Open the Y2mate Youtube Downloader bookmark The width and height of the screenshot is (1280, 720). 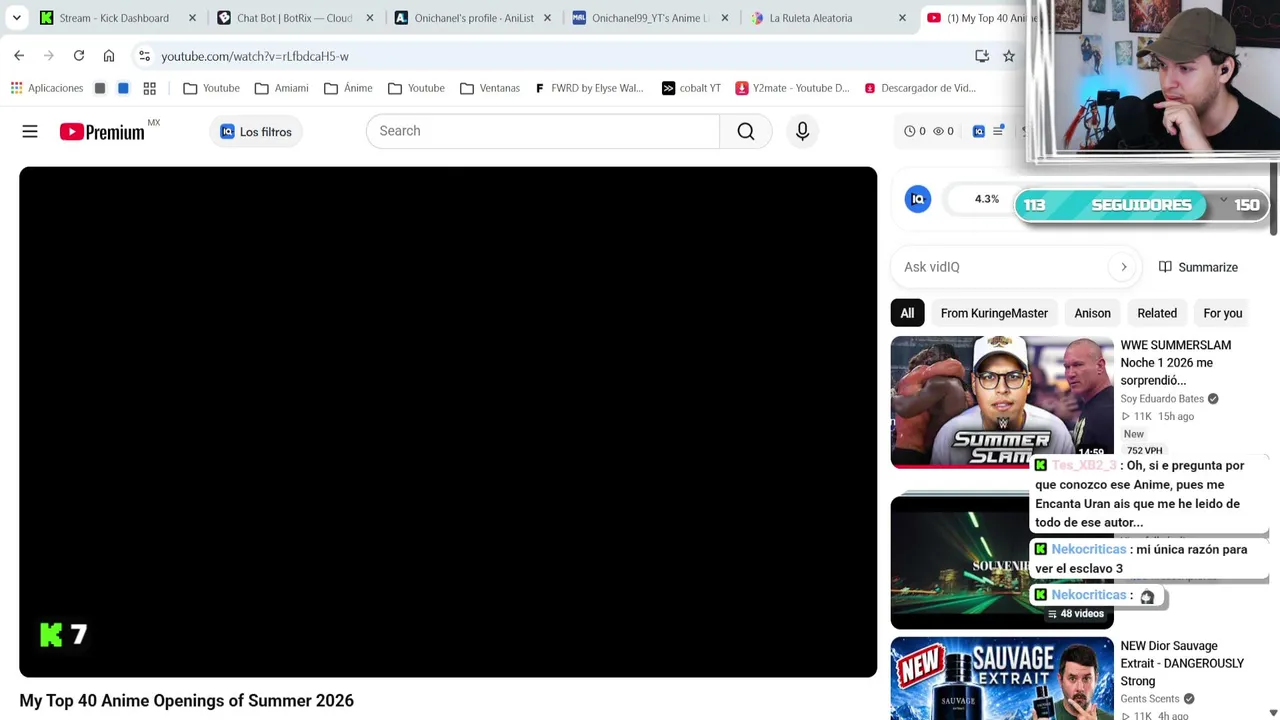[x=792, y=88]
